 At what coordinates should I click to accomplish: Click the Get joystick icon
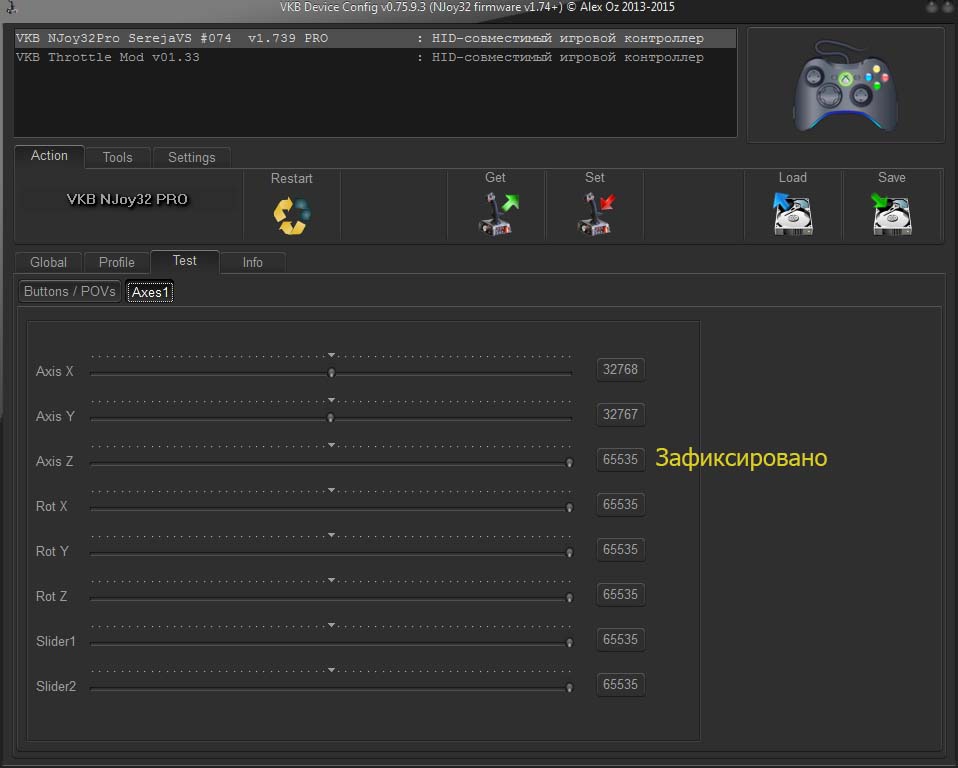click(497, 214)
